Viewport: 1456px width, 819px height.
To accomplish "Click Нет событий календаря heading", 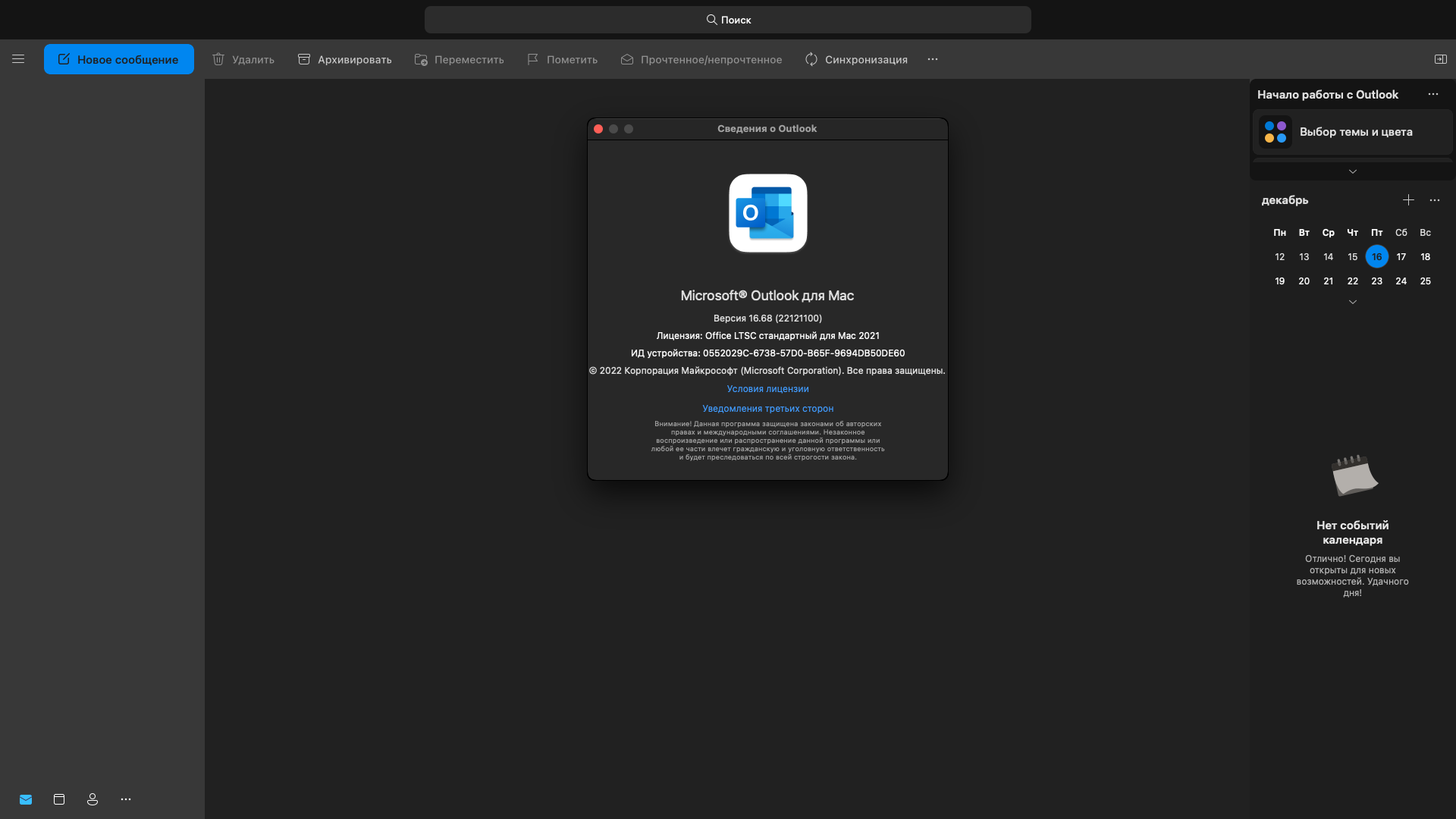I will click(1353, 532).
